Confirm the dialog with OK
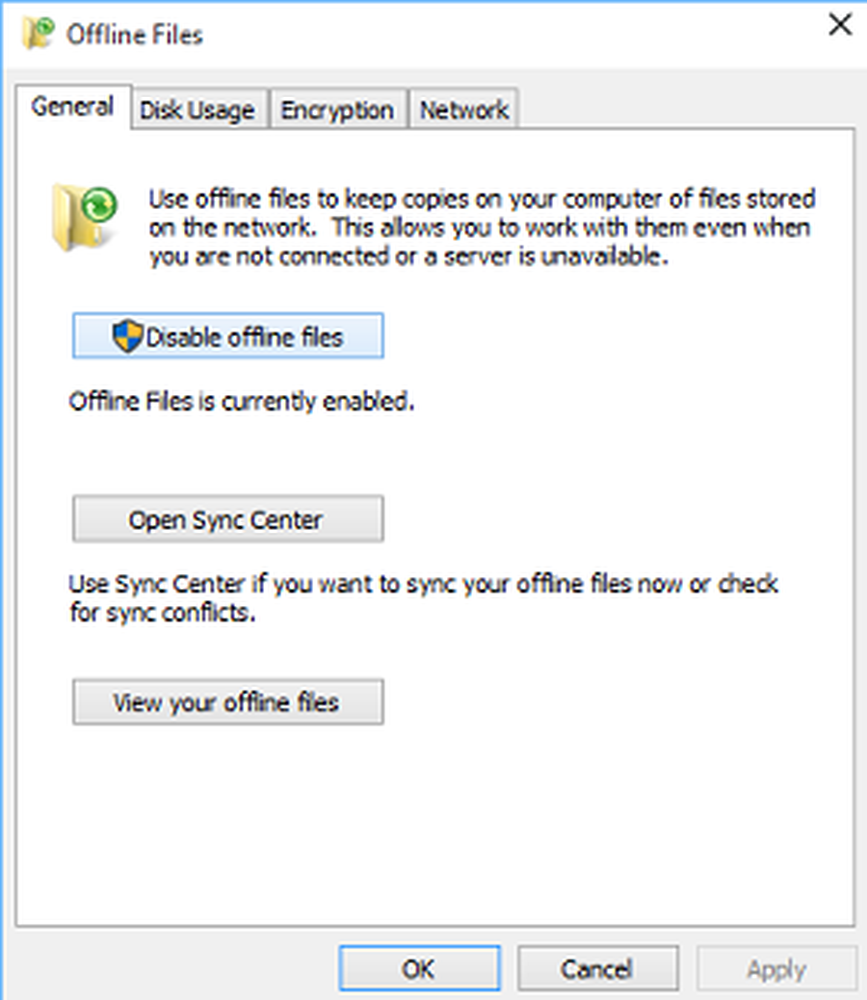Screen dimensions: 867x1000 click(x=419, y=969)
